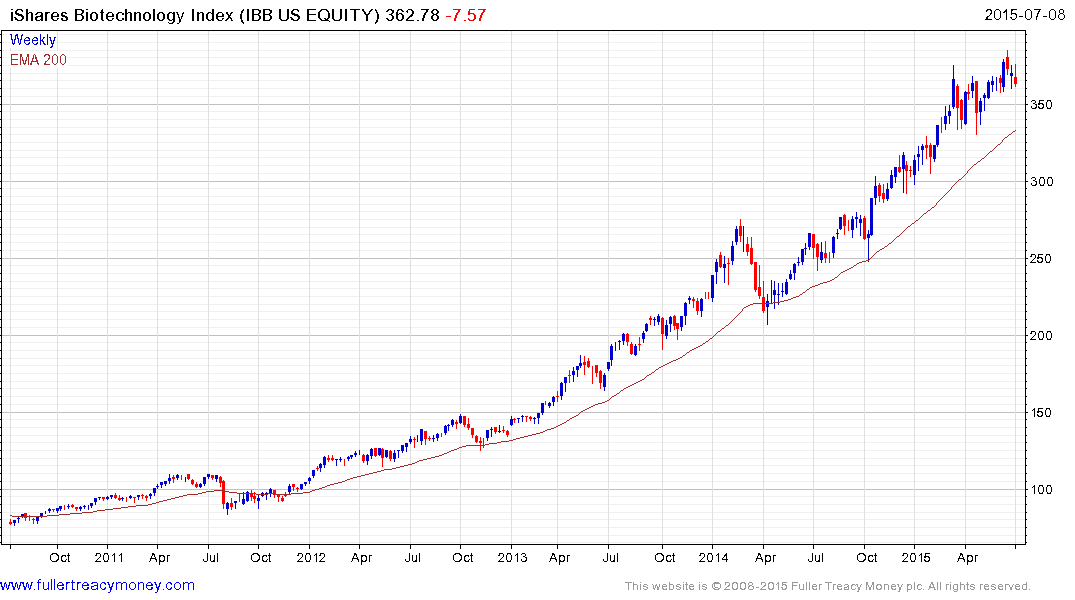Click the 250 price axis label
This screenshot has width=1075, height=600.
pyautogui.click(x=1041, y=259)
